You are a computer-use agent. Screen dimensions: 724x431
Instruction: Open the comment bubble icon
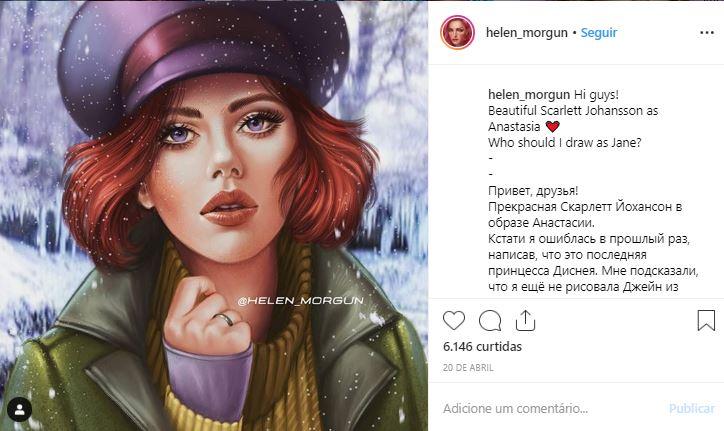490,321
